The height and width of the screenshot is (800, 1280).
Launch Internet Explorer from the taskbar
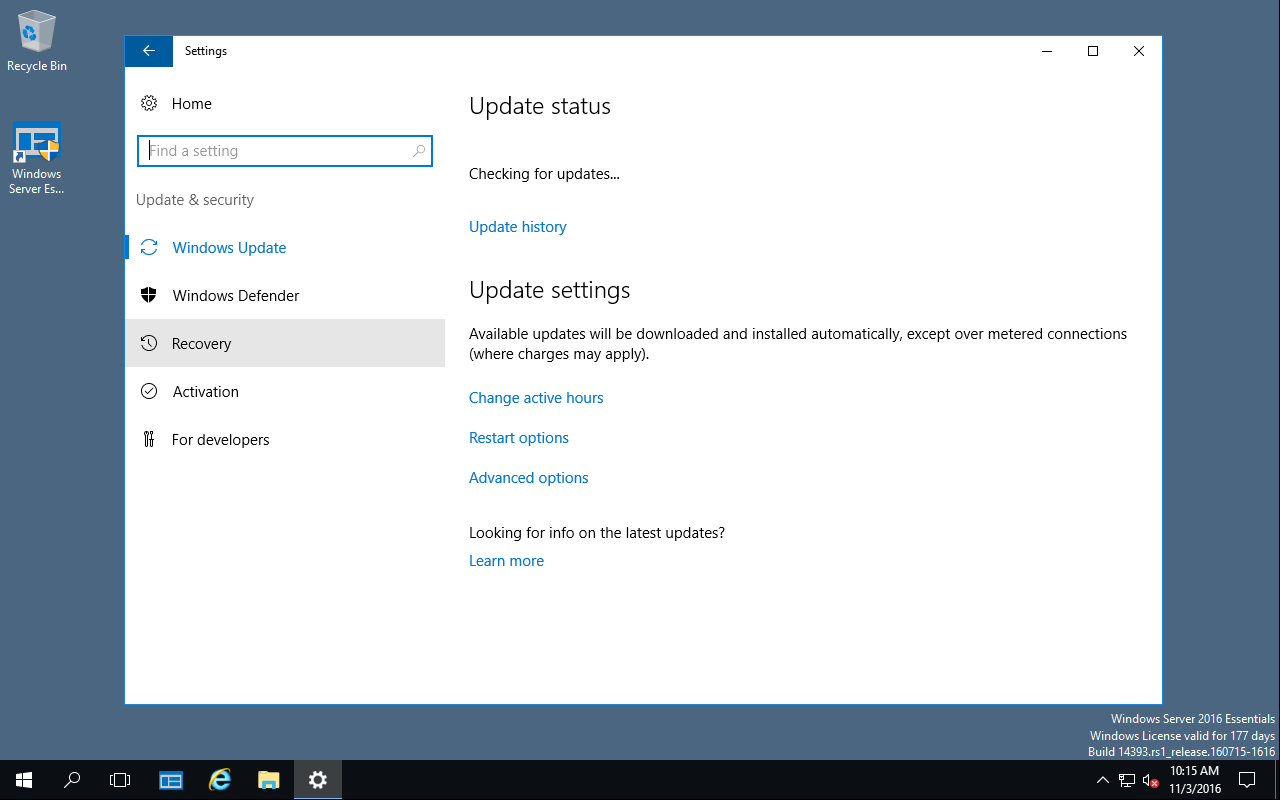tap(219, 780)
